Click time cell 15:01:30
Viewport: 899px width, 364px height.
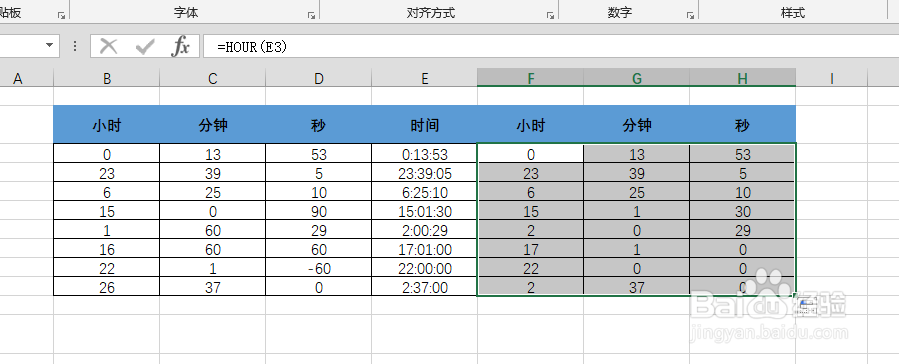425,211
